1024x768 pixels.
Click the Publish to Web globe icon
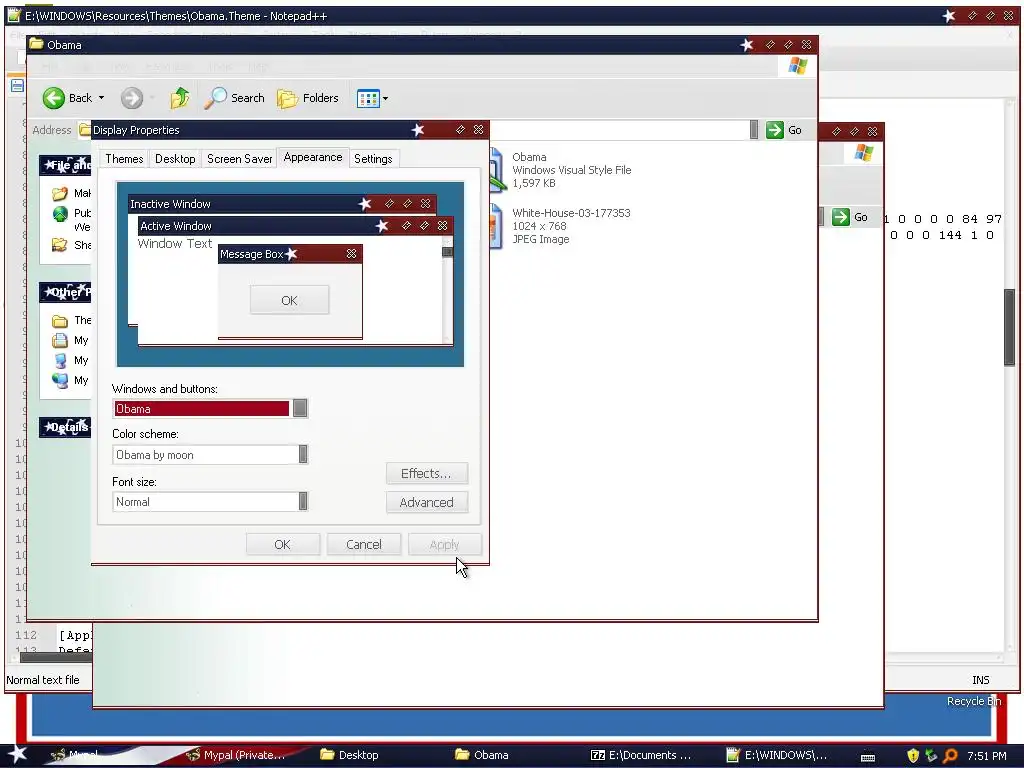click(60, 214)
